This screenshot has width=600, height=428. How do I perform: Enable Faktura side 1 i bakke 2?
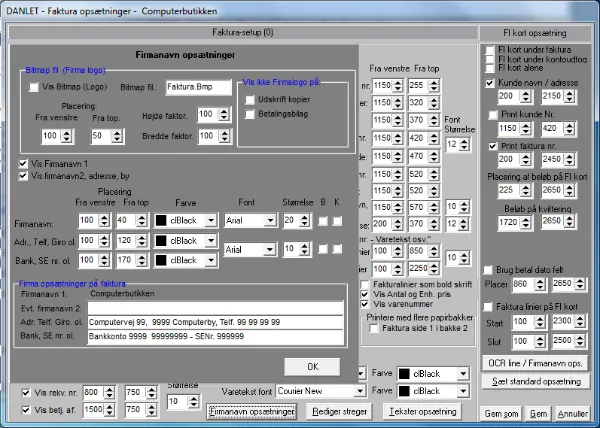coord(374,328)
